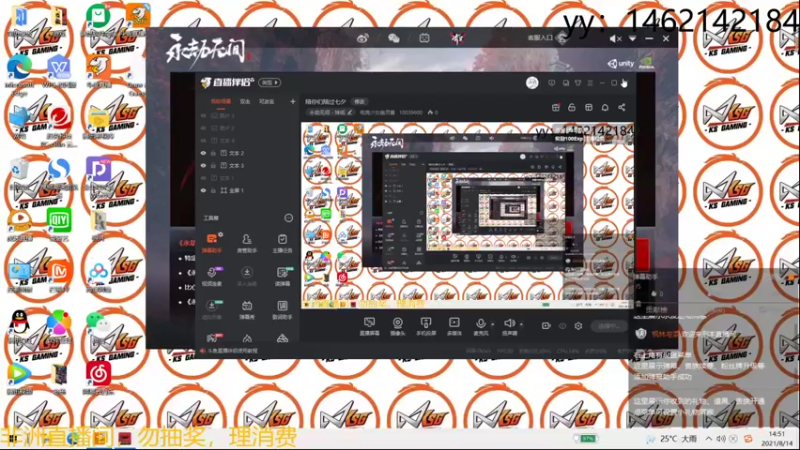The image size is (800, 450).
Task: Open the Danmaku Show tool icon
Action: [x=247, y=309]
